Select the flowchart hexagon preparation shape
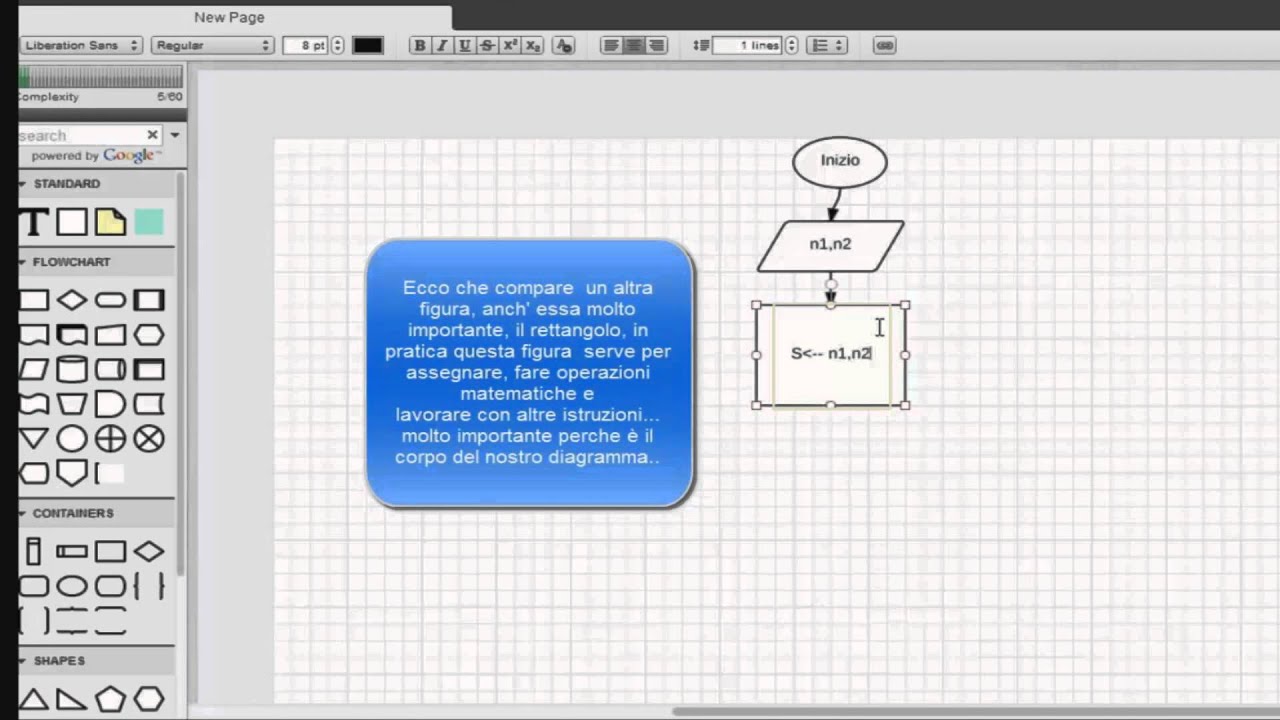Screen dimensions: 1280x720 click(x=149, y=335)
